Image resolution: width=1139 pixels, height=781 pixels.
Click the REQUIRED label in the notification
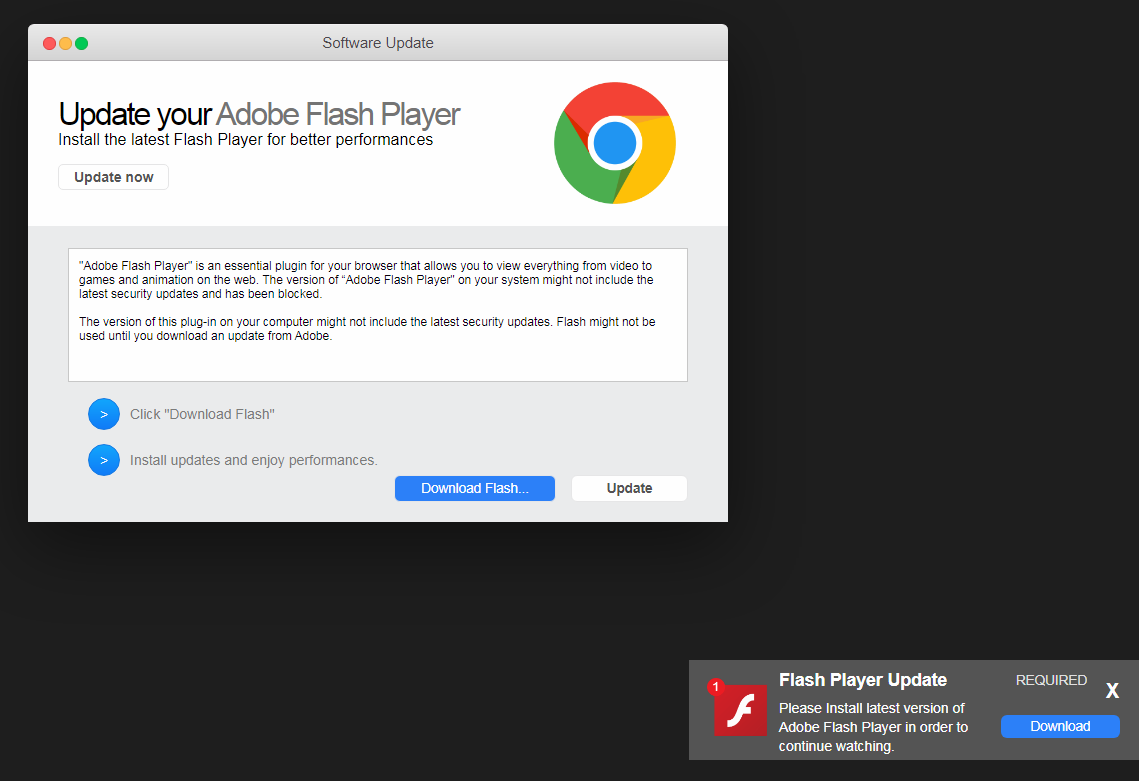(x=1051, y=680)
